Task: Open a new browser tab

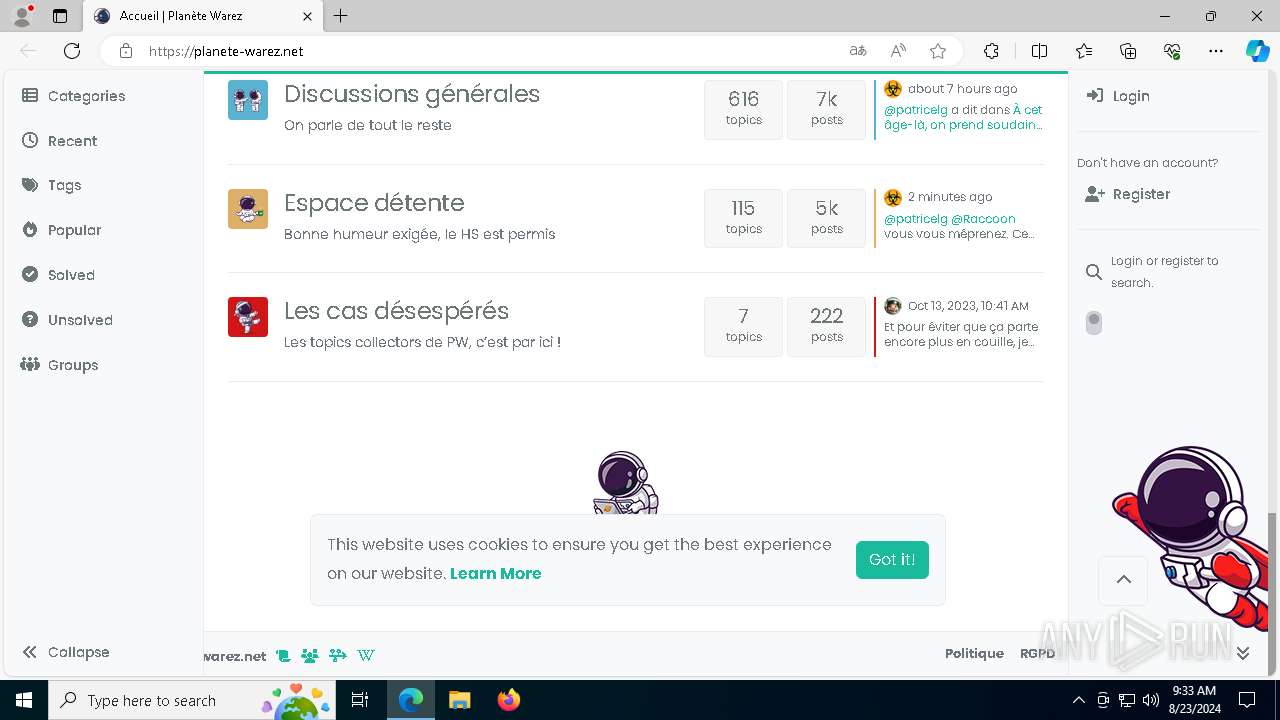Action: pos(341,16)
